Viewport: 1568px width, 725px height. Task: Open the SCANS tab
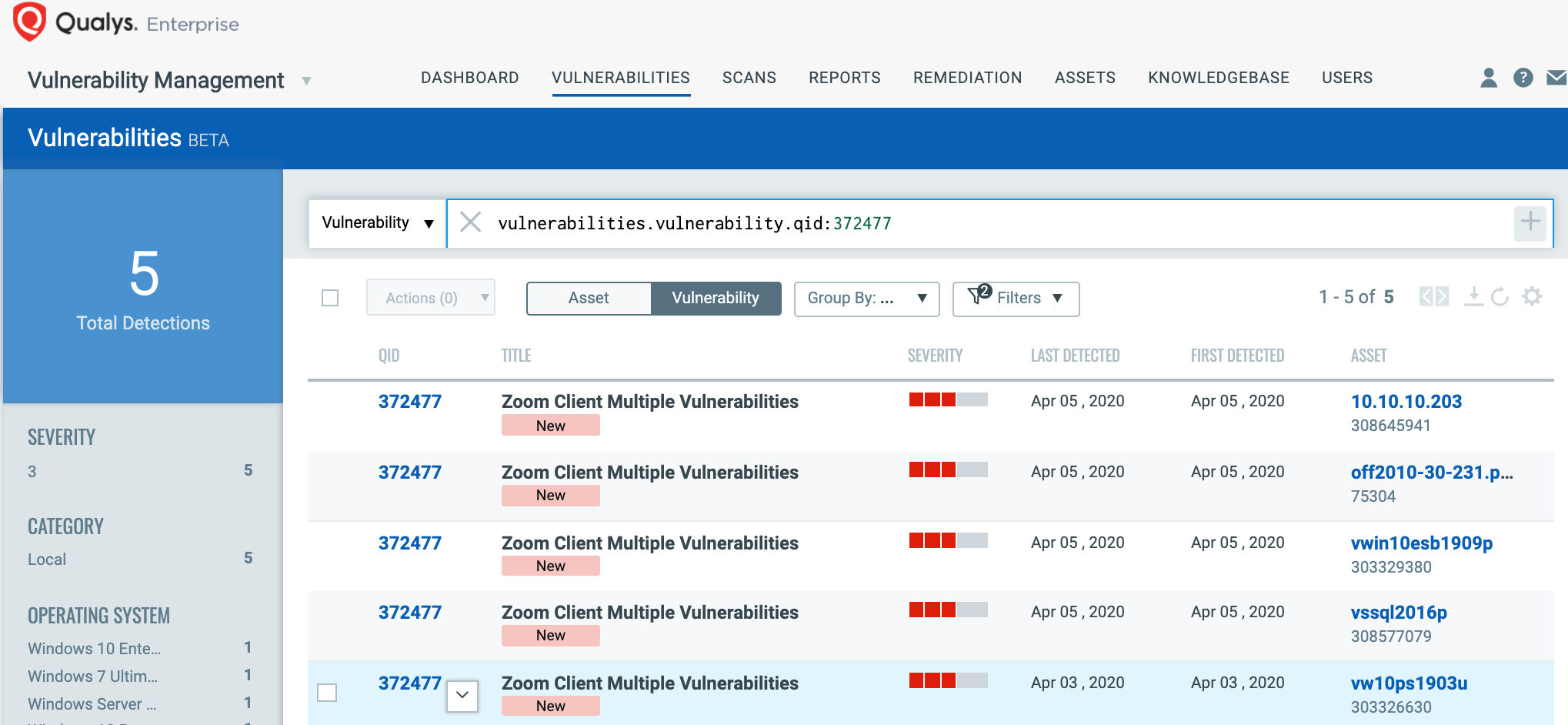[x=749, y=78]
